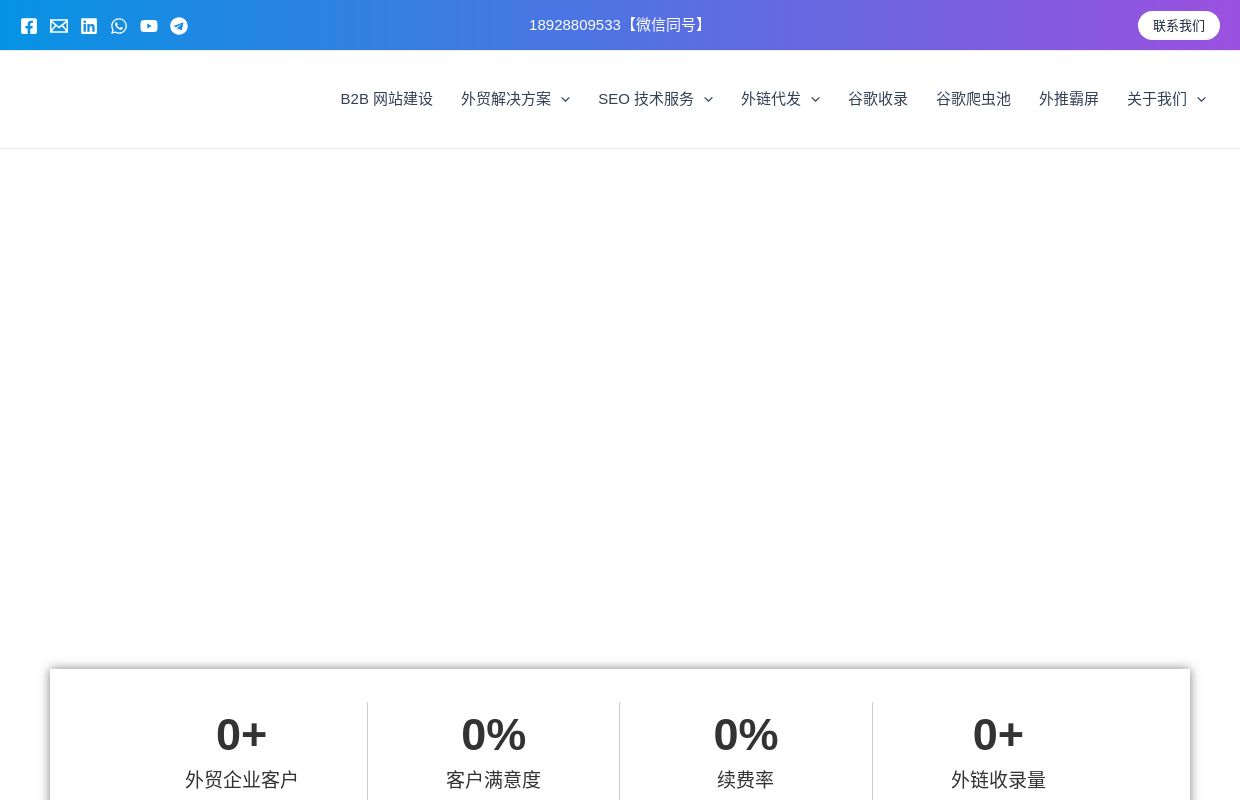Expand the SEO 技术服务 dropdown menu
This screenshot has height=800, width=1240.
click(x=708, y=99)
